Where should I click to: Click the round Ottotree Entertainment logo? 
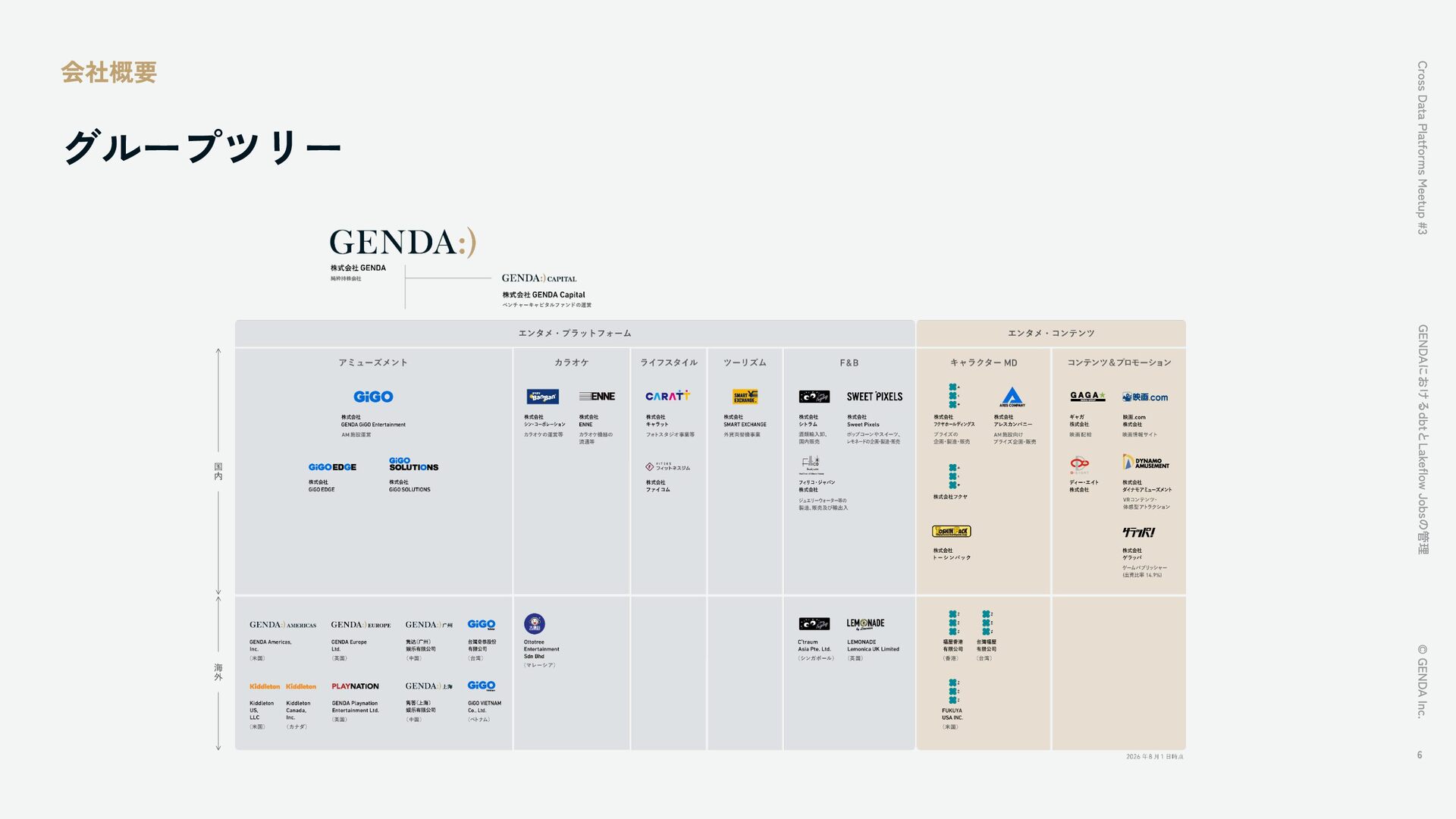(x=535, y=624)
